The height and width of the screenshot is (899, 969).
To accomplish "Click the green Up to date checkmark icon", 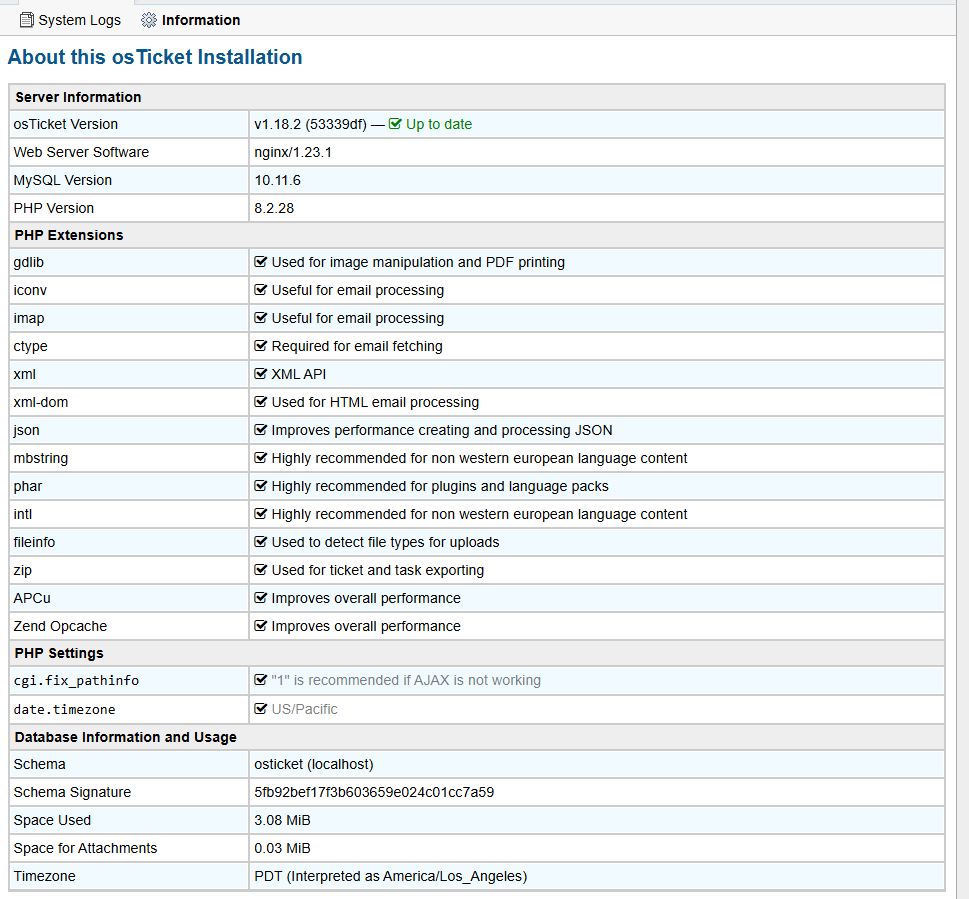I will click(x=395, y=124).
